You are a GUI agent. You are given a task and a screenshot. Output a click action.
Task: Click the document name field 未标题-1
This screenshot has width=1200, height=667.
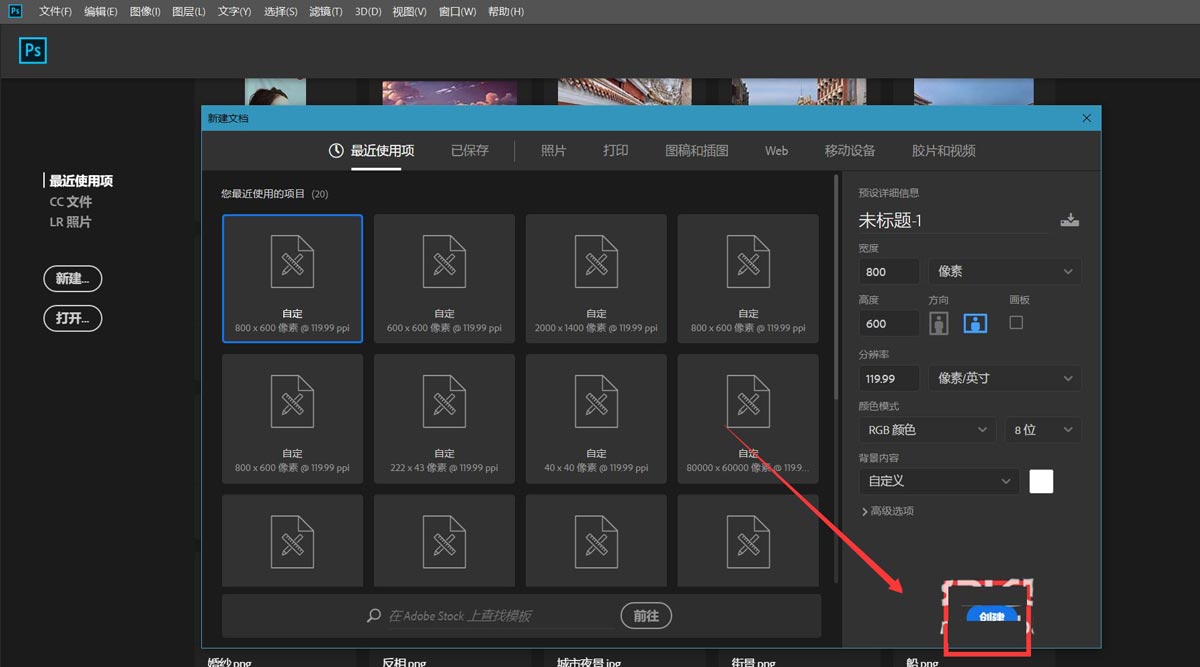(x=953, y=221)
